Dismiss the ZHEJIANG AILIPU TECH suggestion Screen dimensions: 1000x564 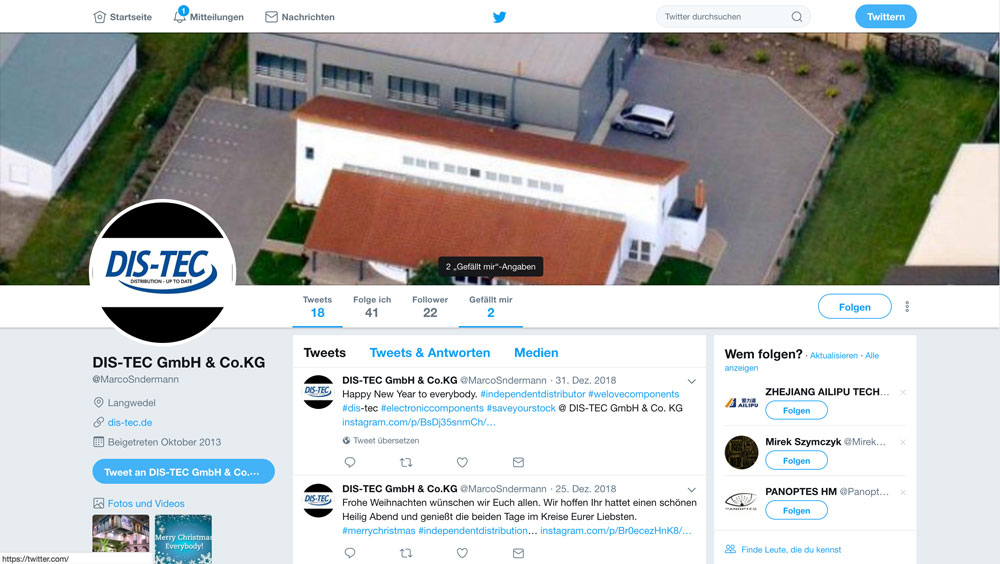coord(903,392)
